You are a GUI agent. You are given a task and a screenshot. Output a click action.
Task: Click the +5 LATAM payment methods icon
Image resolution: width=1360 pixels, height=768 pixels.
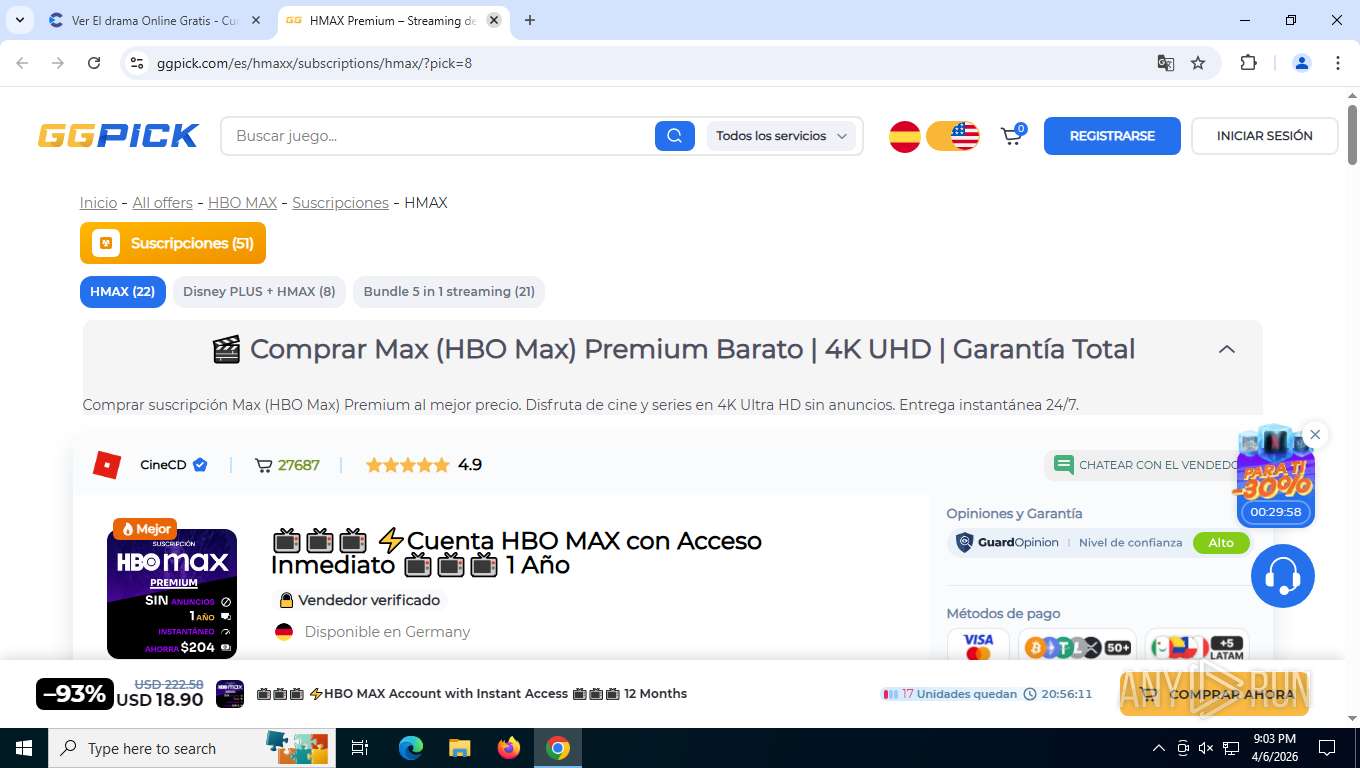(1196, 647)
